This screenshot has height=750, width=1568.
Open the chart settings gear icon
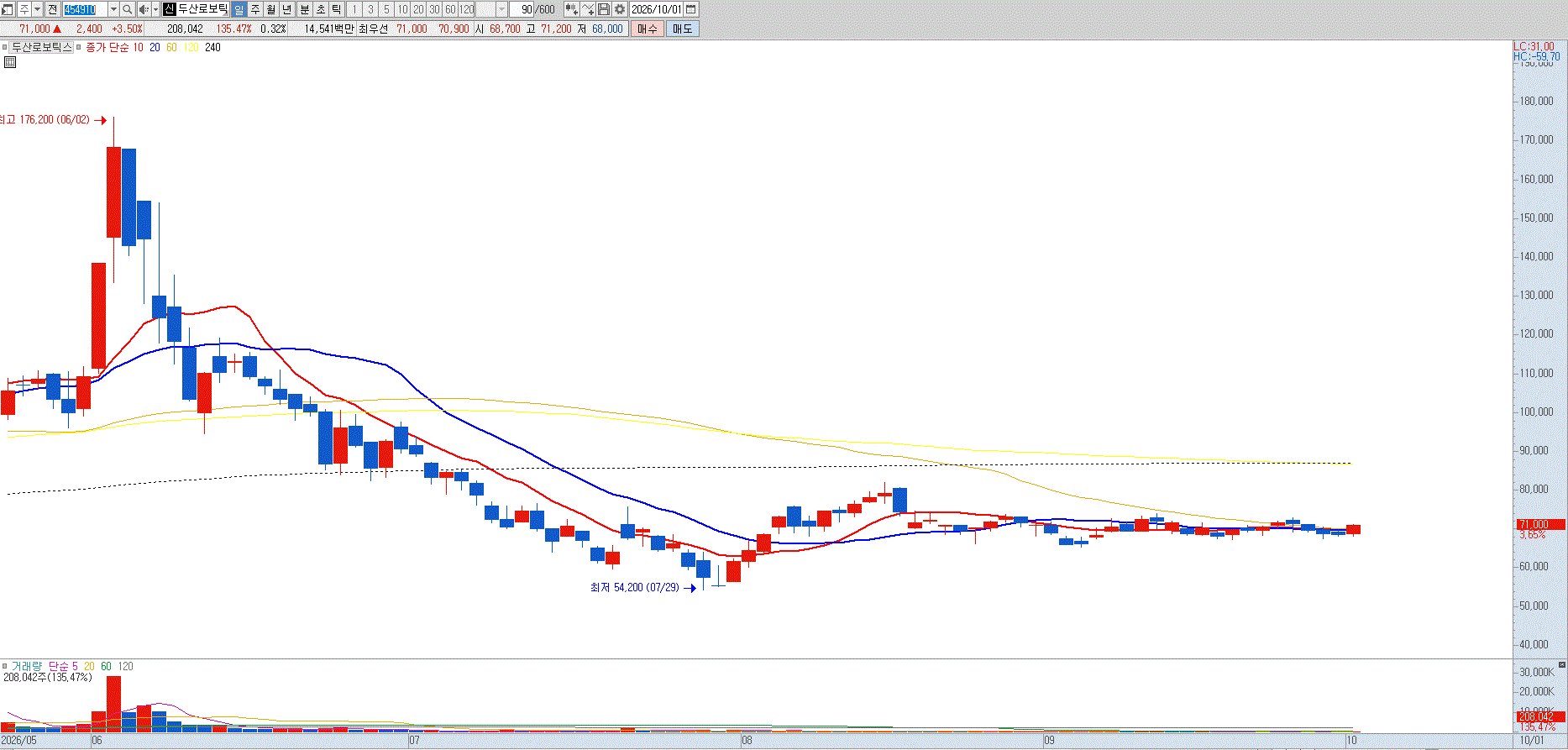coord(620,9)
